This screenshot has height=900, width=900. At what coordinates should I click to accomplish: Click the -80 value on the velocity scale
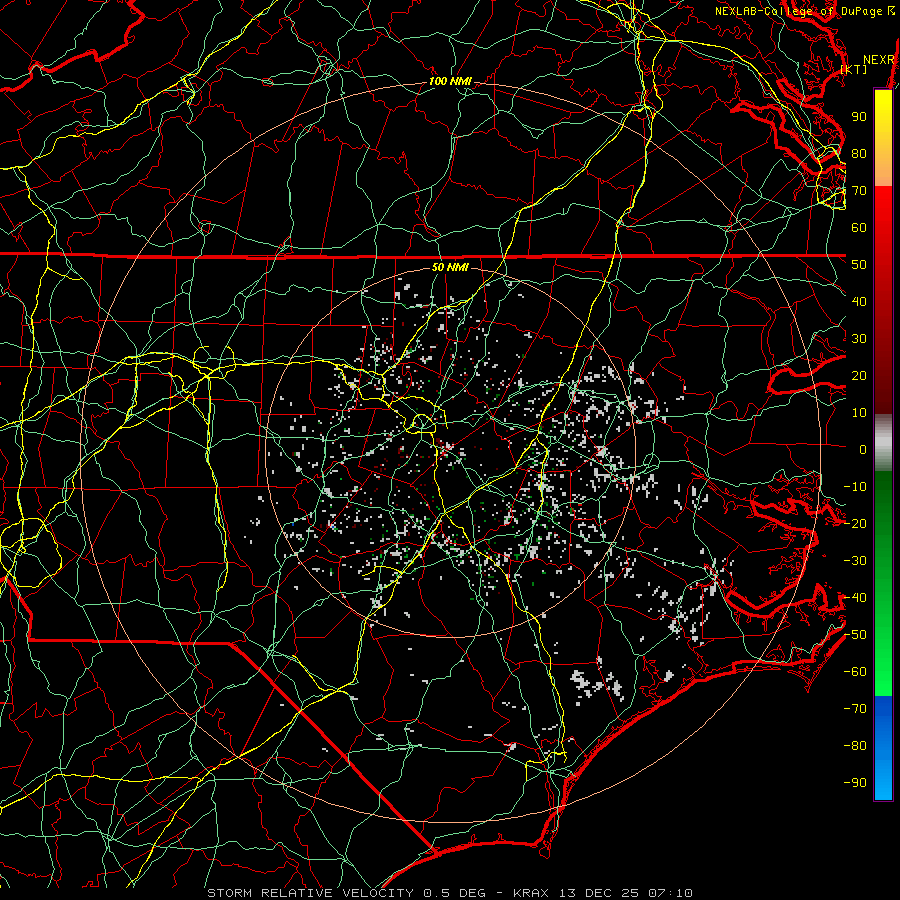click(x=855, y=746)
